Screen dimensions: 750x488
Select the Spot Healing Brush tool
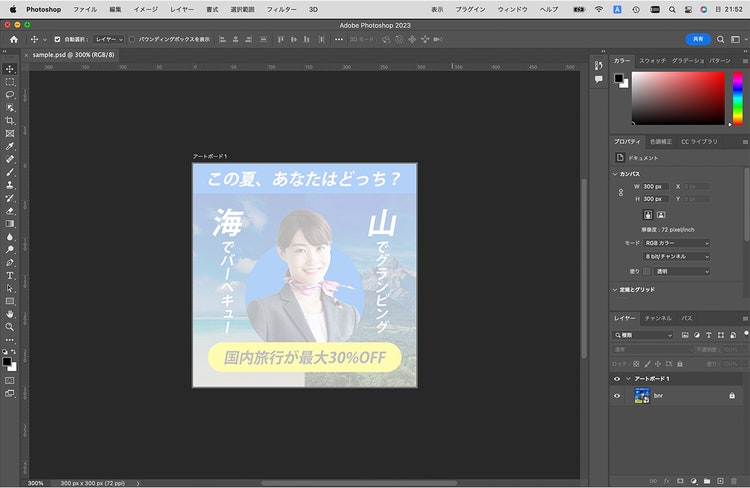[x=10, y=159]
